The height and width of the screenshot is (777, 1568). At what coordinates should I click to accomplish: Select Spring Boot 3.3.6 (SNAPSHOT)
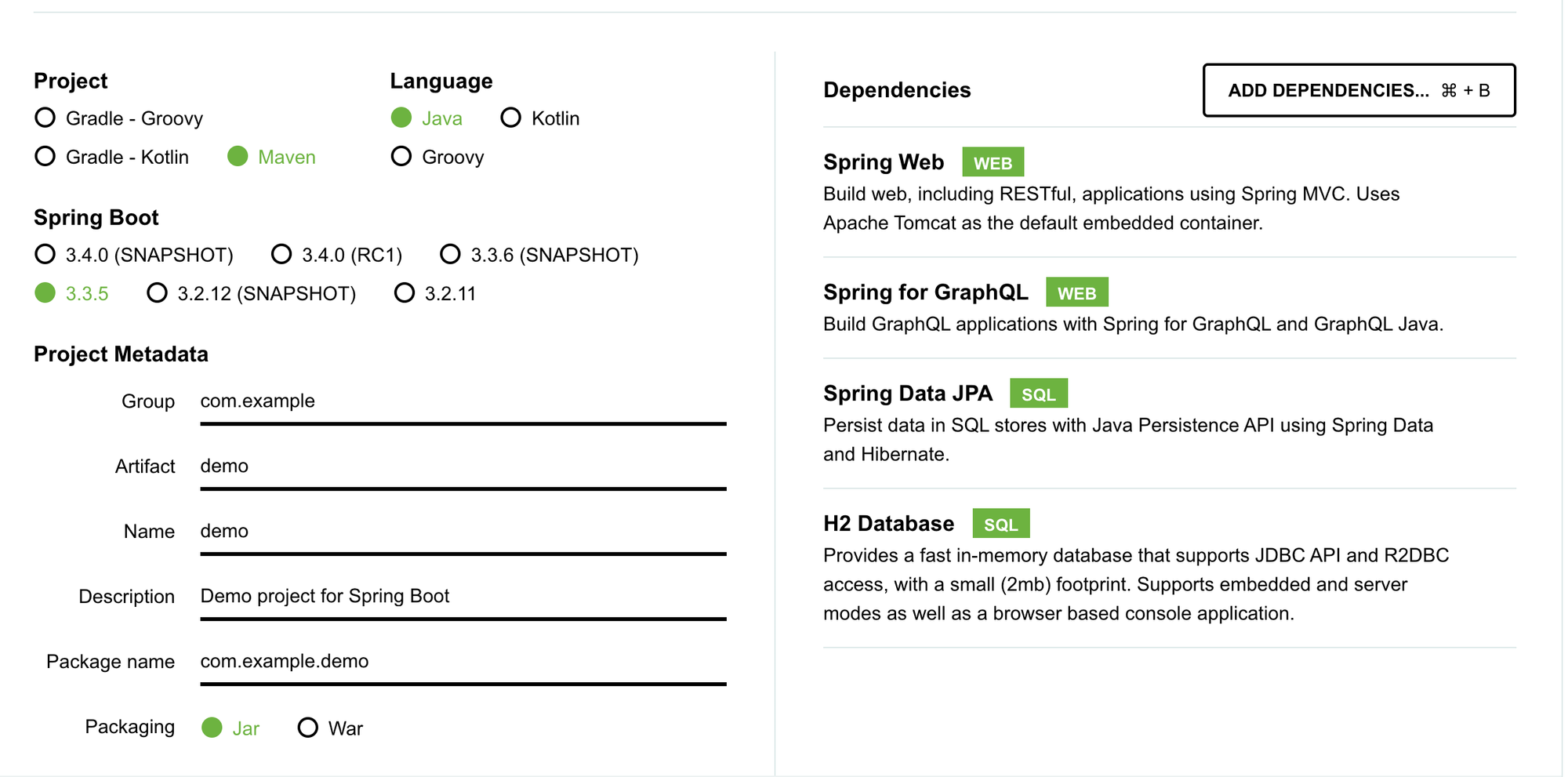coord(450,255)
